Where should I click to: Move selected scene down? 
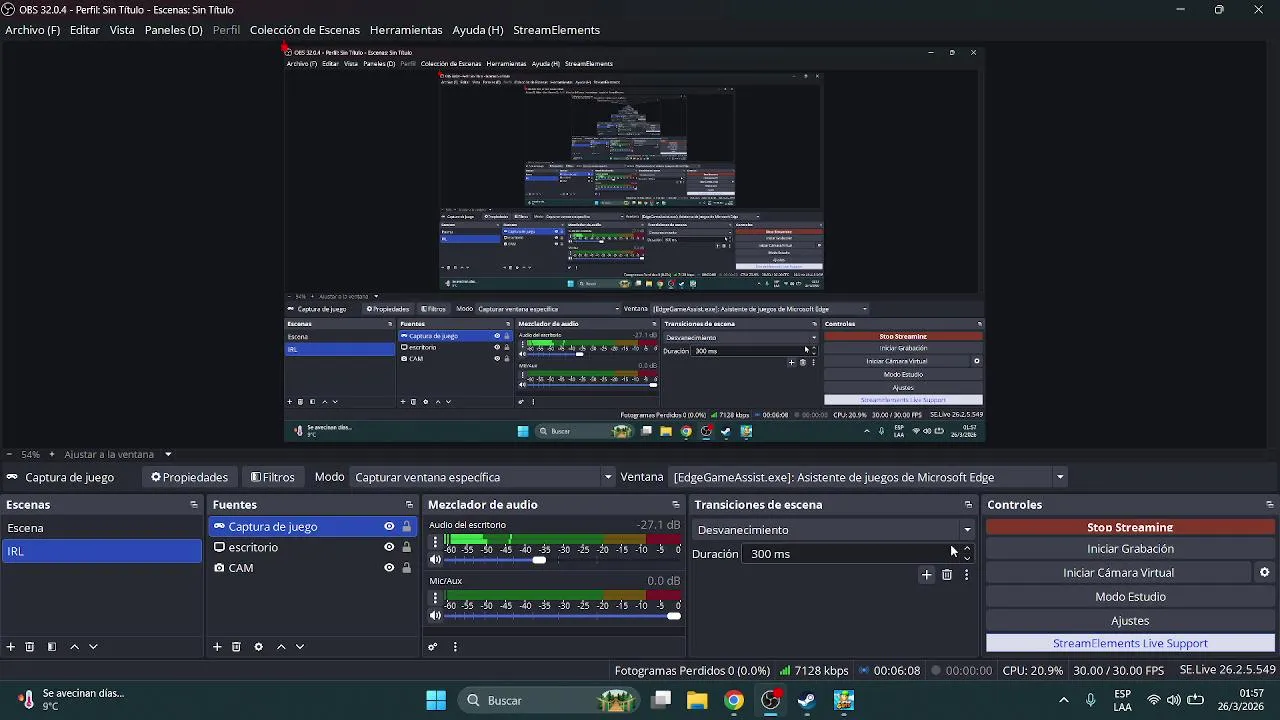pos(93,647)
